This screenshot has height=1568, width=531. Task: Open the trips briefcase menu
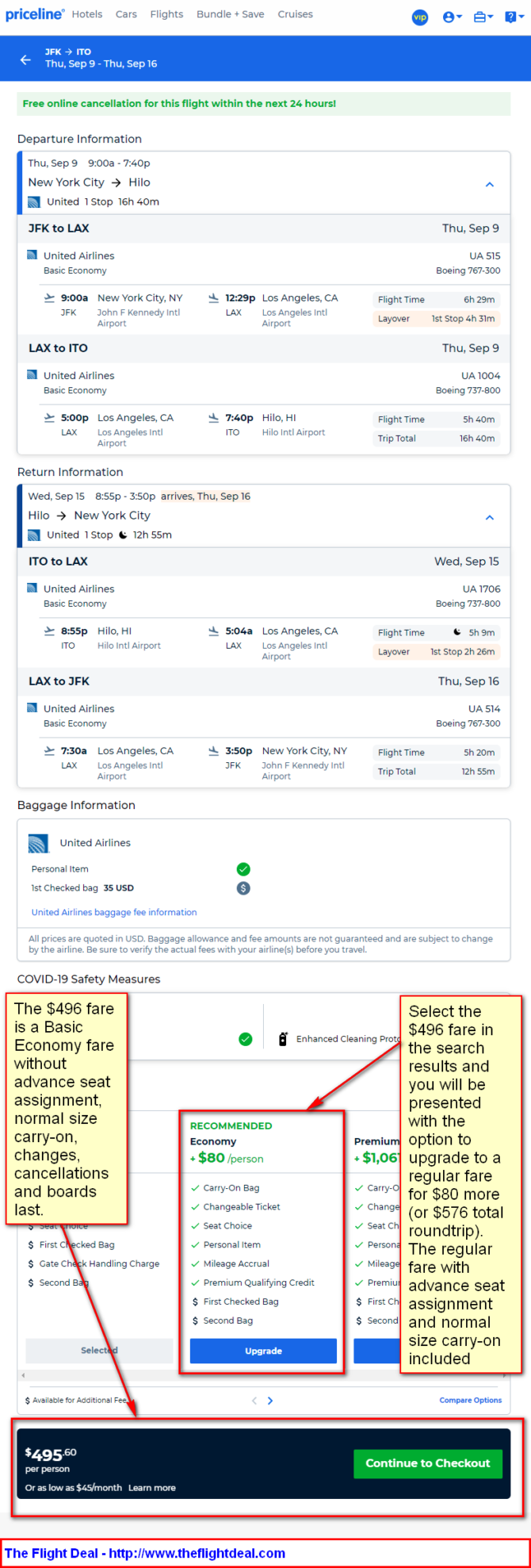483,17
